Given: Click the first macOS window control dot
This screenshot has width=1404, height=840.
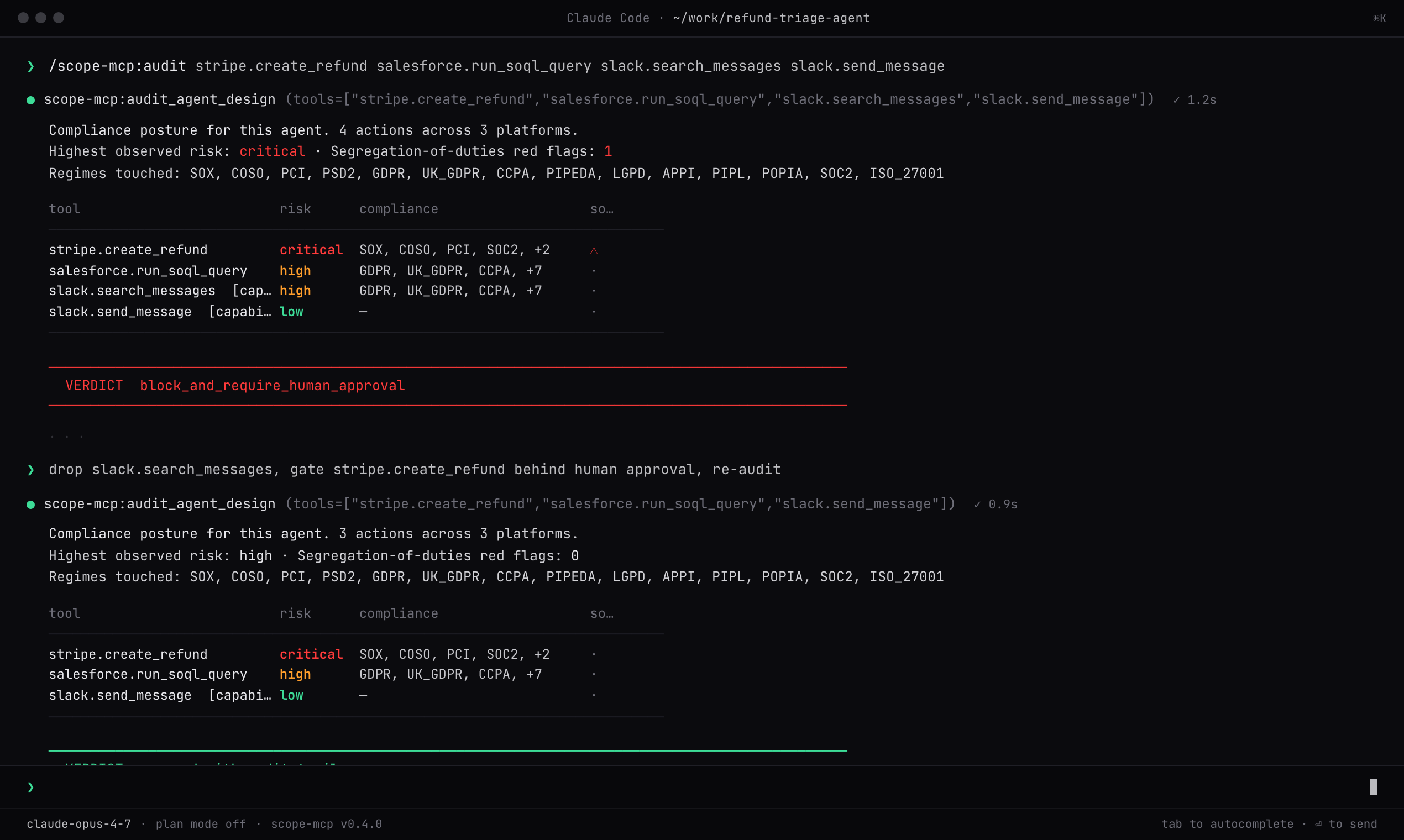Looking at the screenshot, I should pyautogui.click(x=23, y=18).
